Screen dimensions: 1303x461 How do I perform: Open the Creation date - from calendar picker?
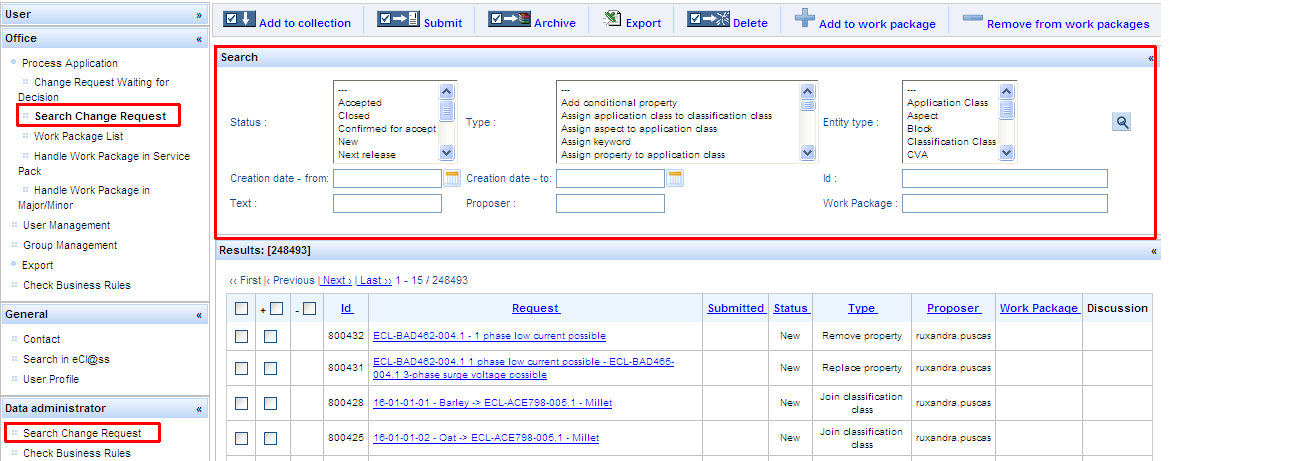452,178
